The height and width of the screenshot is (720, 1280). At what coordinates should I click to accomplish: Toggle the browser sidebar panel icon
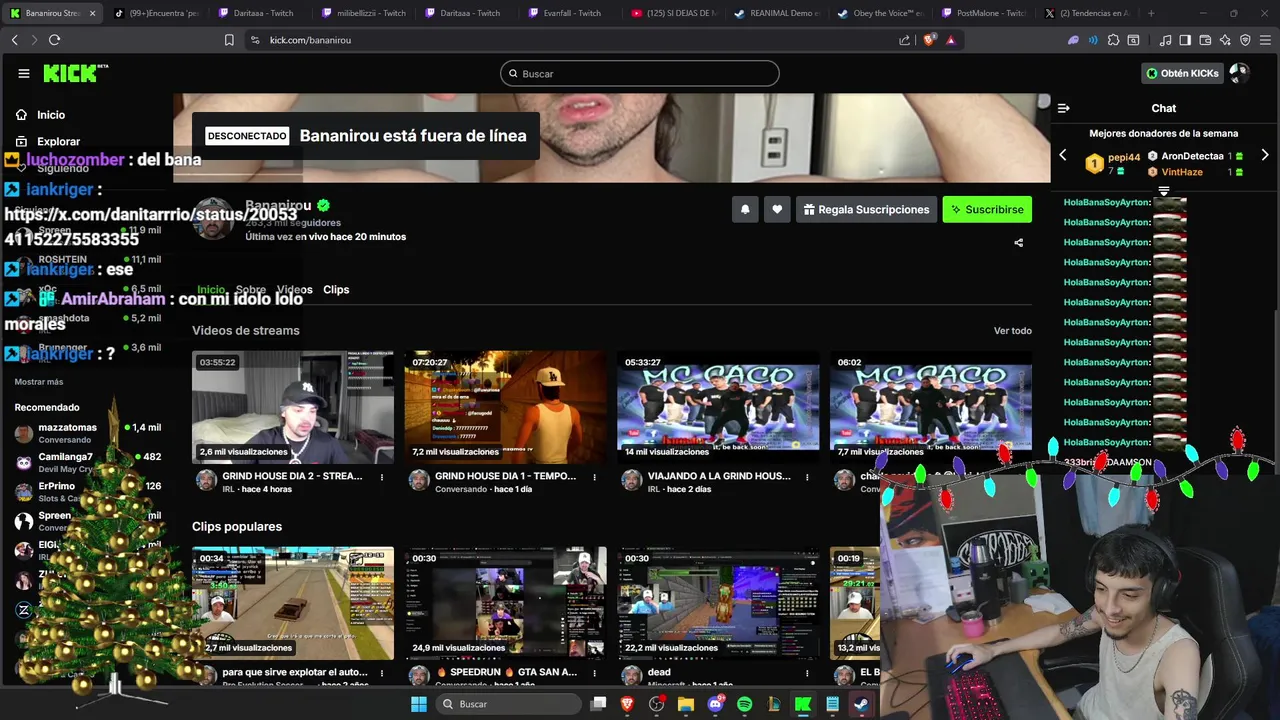[x=1185, y=40]
